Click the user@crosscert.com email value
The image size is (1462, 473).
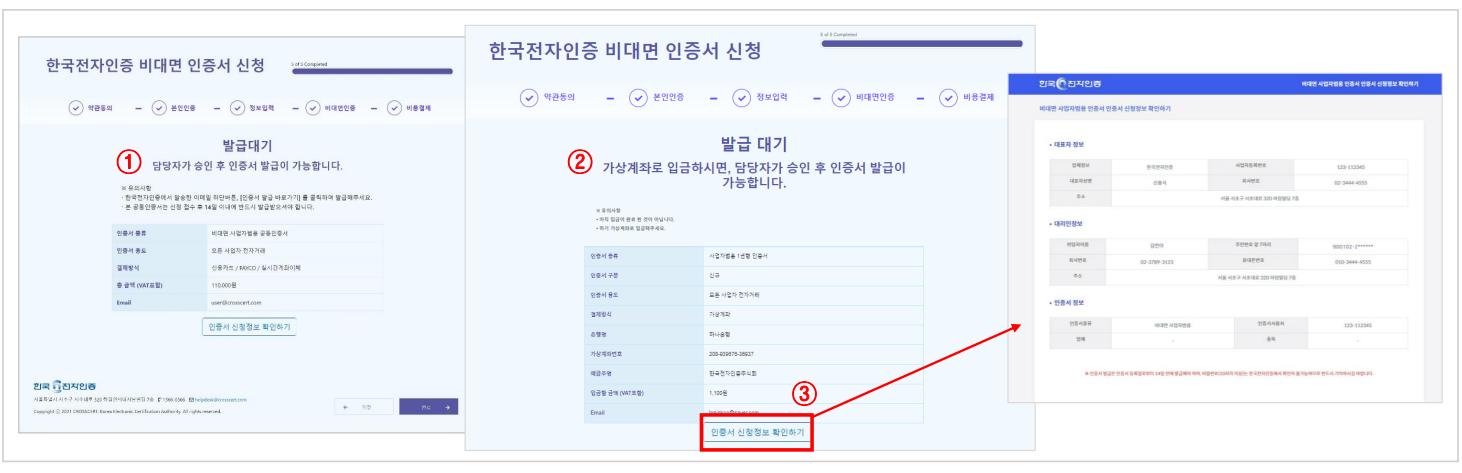point(235,301)
